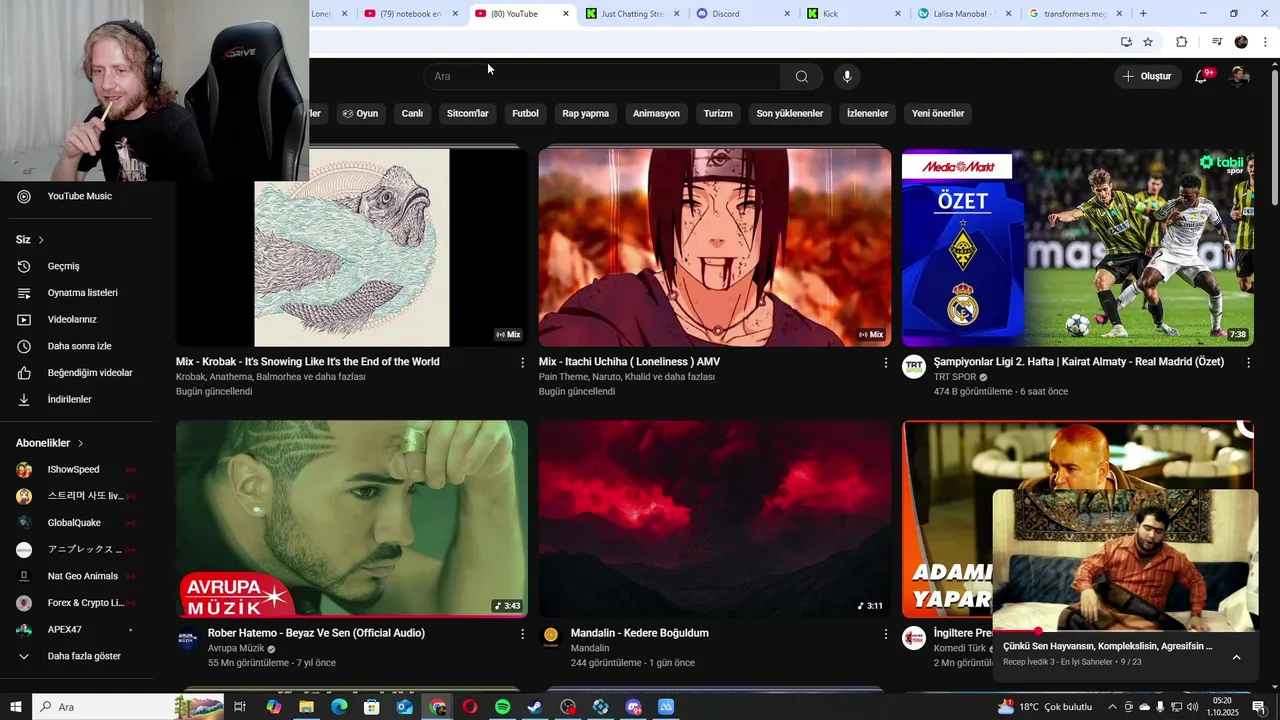The width and height of the screenshot is (1280, 720).
Task: Switch to the (79) notebook tab
Action: 410,14
